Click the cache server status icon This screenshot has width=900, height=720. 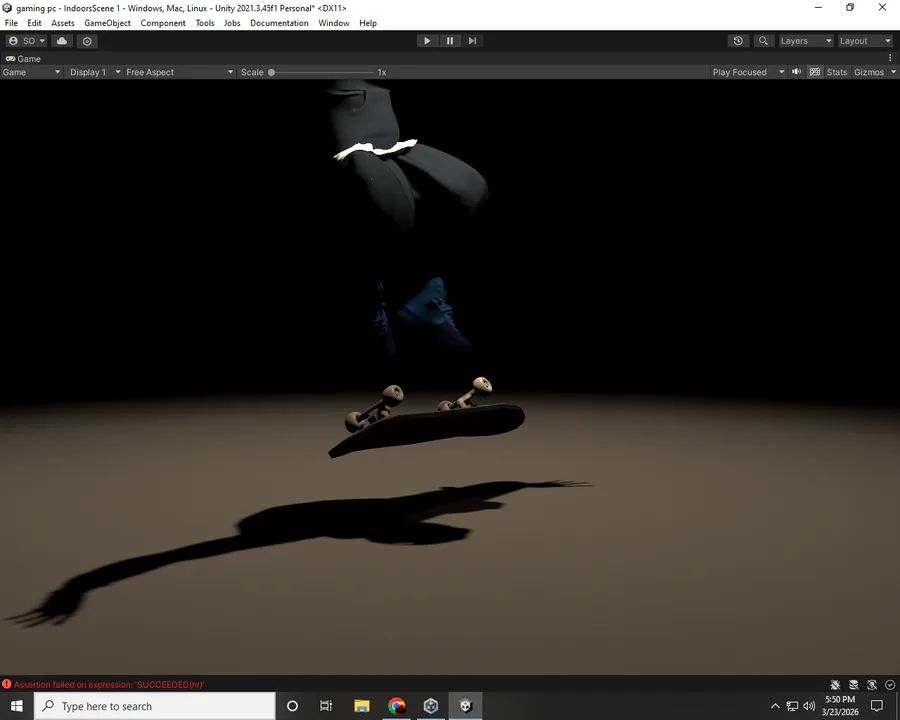tap(854, 684)
